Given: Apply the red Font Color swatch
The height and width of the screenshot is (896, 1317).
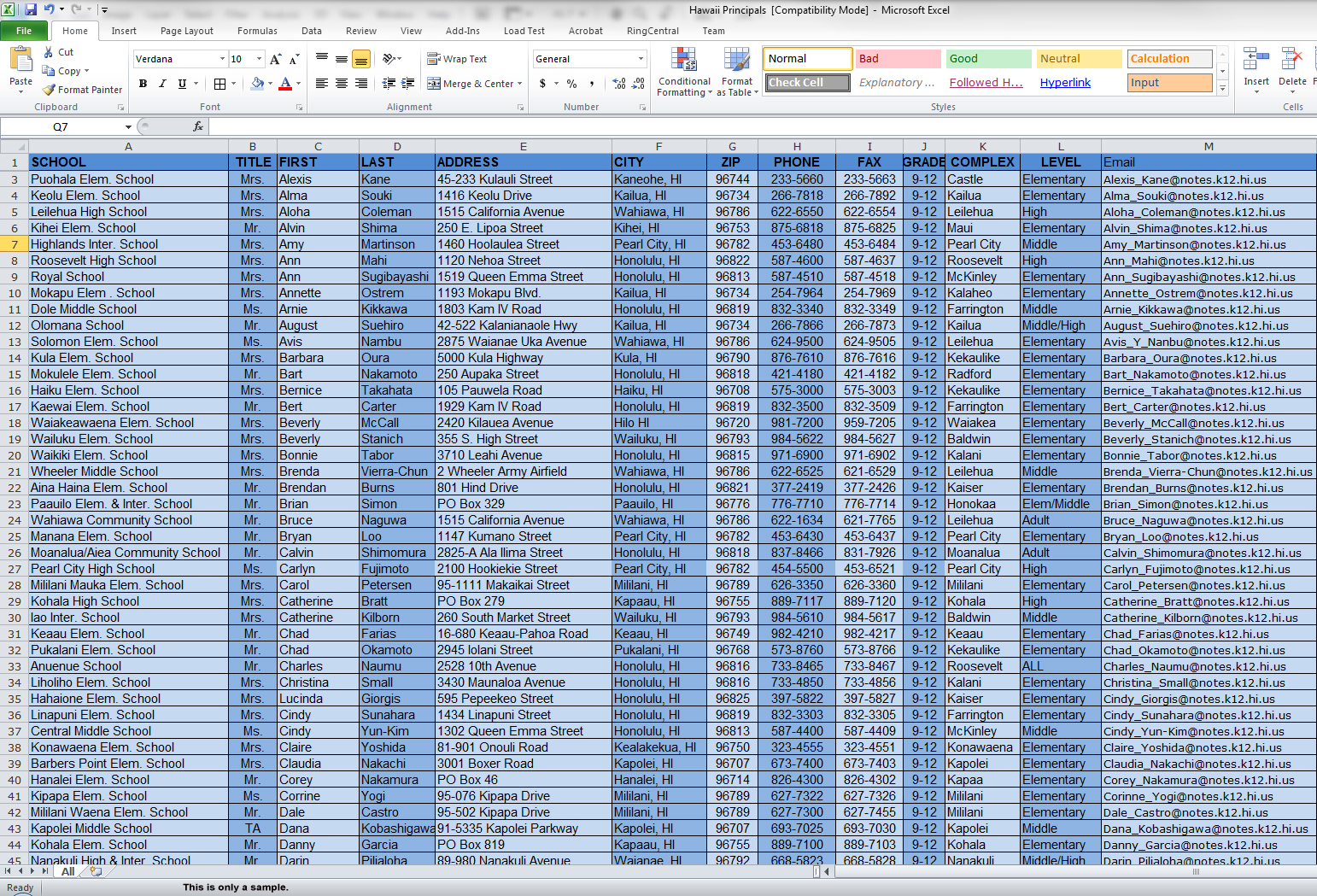Looking at the screenshot, I should [x=285, y=84].
